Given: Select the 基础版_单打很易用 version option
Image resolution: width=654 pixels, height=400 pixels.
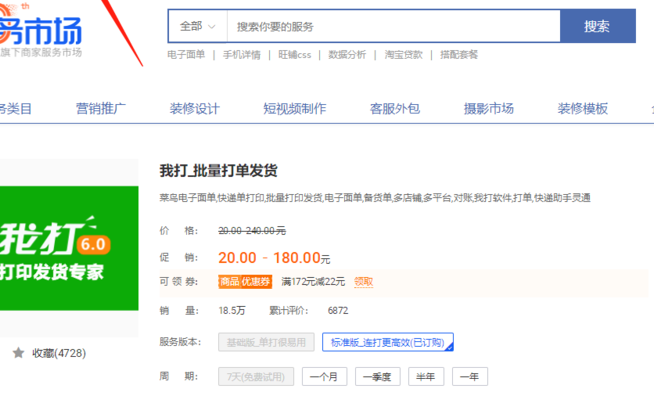Looking at the screenshot, I should tap(266, 342).
